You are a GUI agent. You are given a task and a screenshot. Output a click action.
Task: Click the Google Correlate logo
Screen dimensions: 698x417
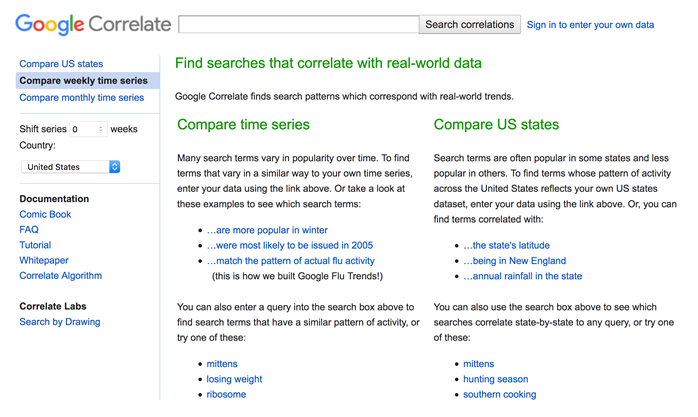pos(93,24)
